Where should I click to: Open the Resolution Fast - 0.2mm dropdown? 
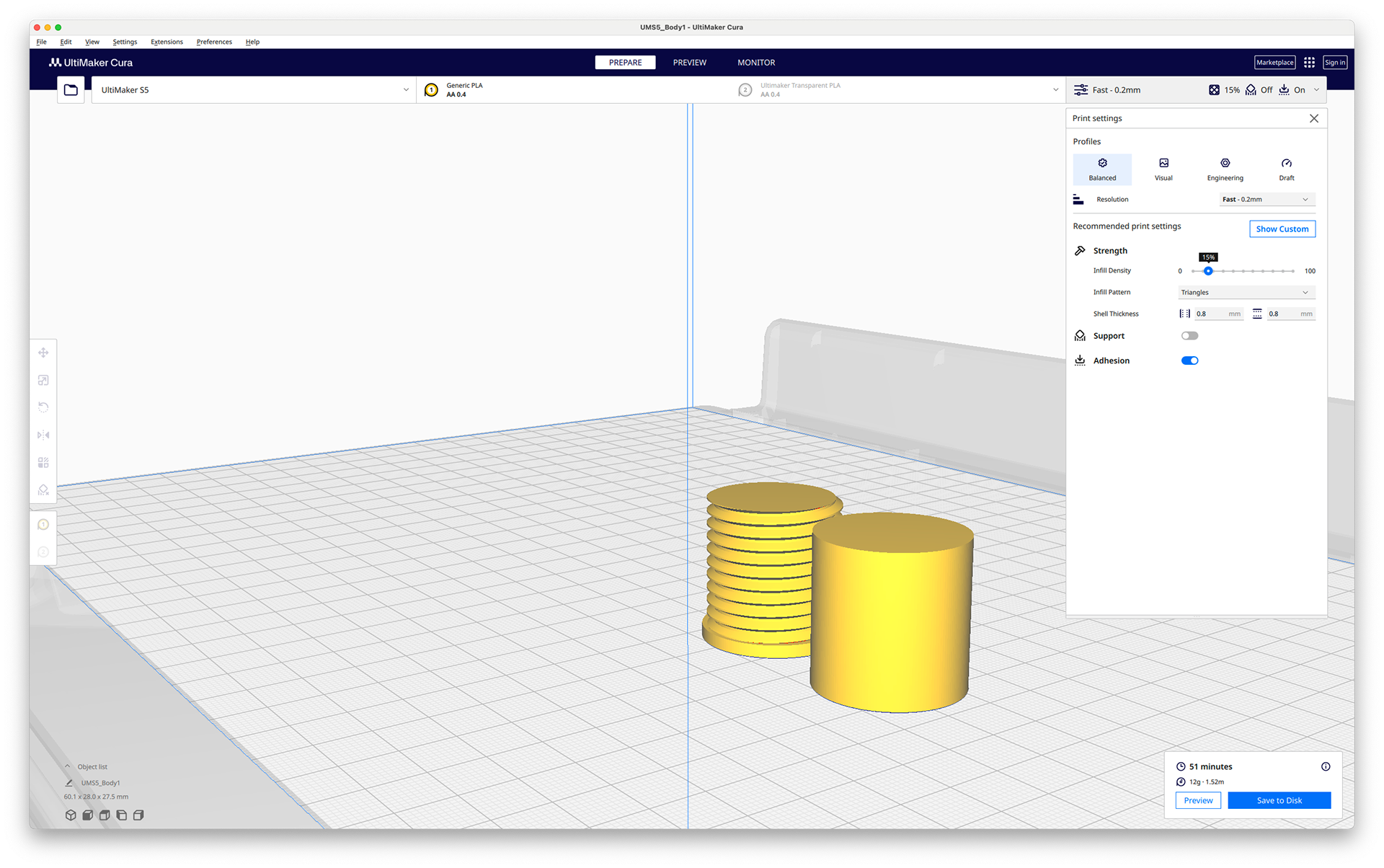tap(1267, 200)
